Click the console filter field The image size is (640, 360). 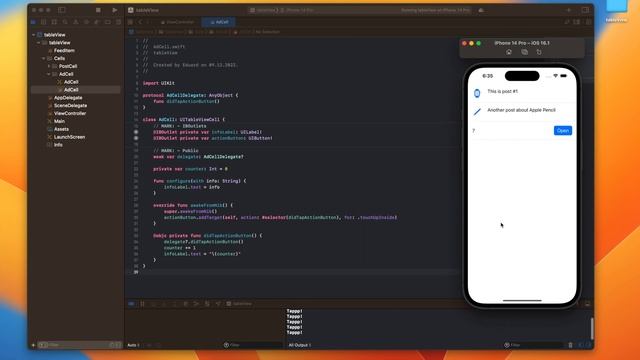click(535, 345)
